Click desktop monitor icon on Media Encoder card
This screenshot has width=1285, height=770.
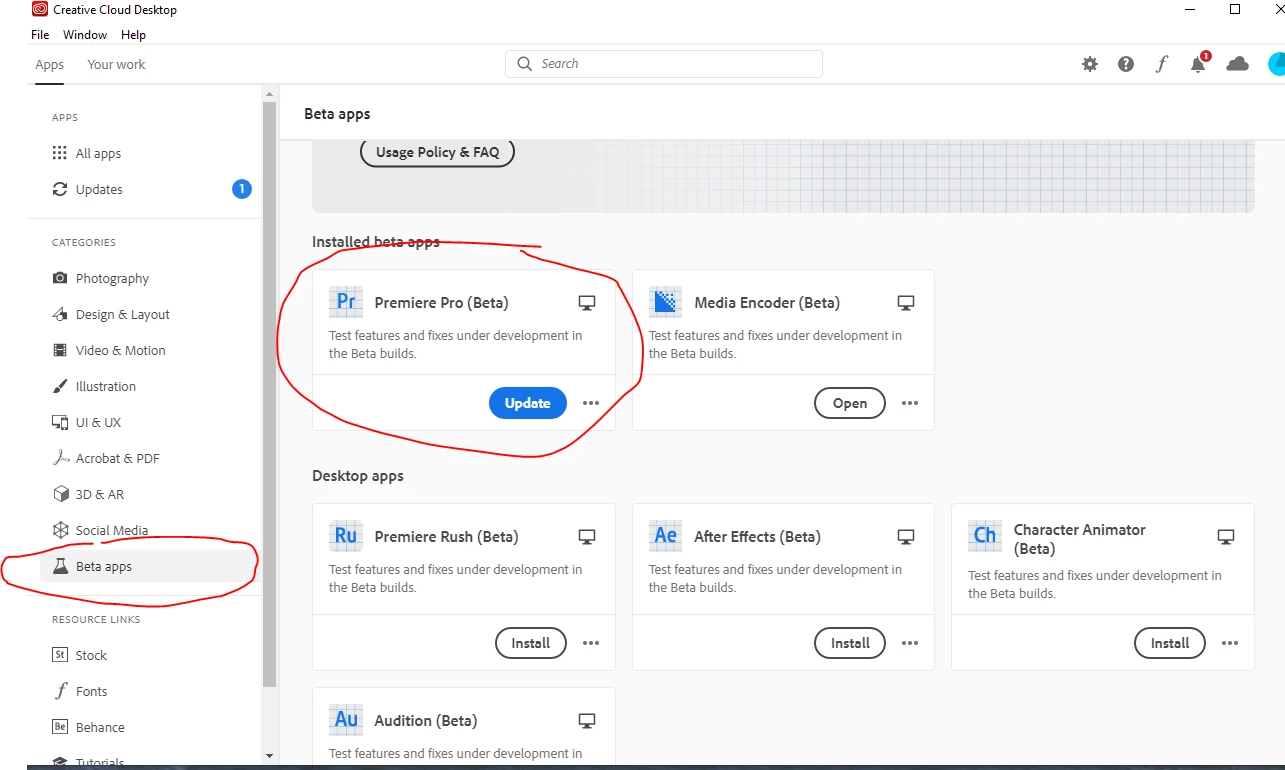(x=906, y=303)
